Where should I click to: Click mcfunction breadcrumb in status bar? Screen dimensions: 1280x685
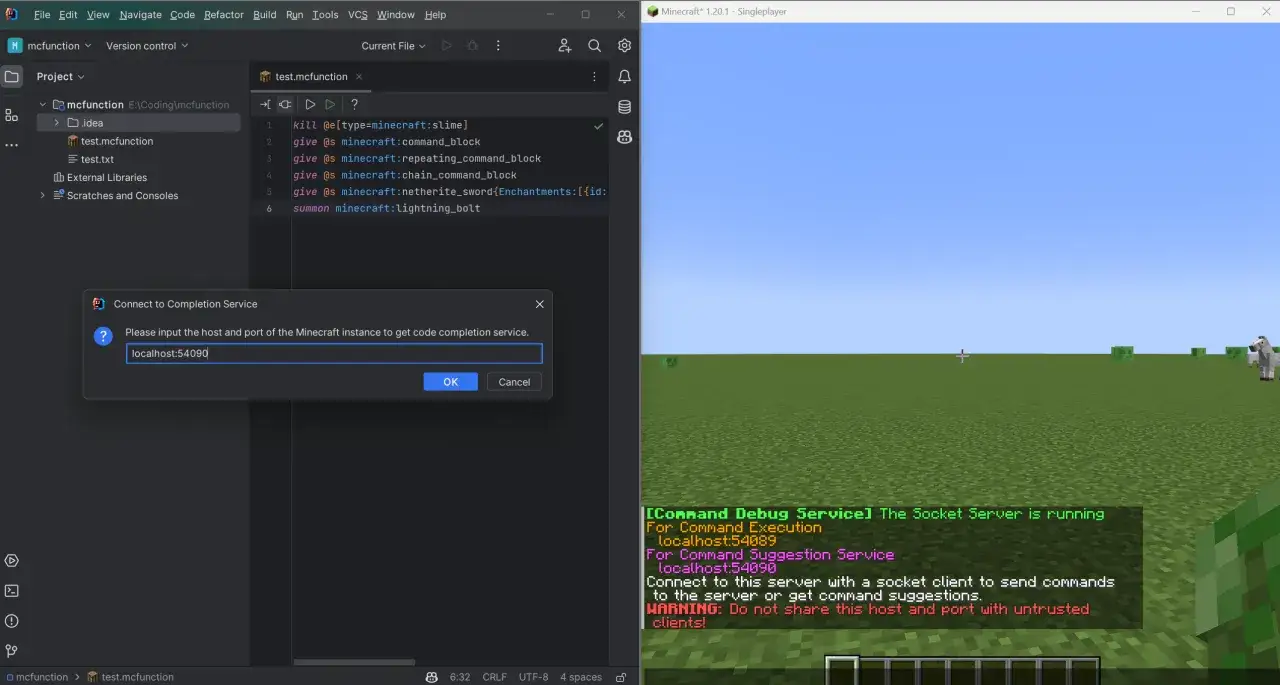coord(39,677)
